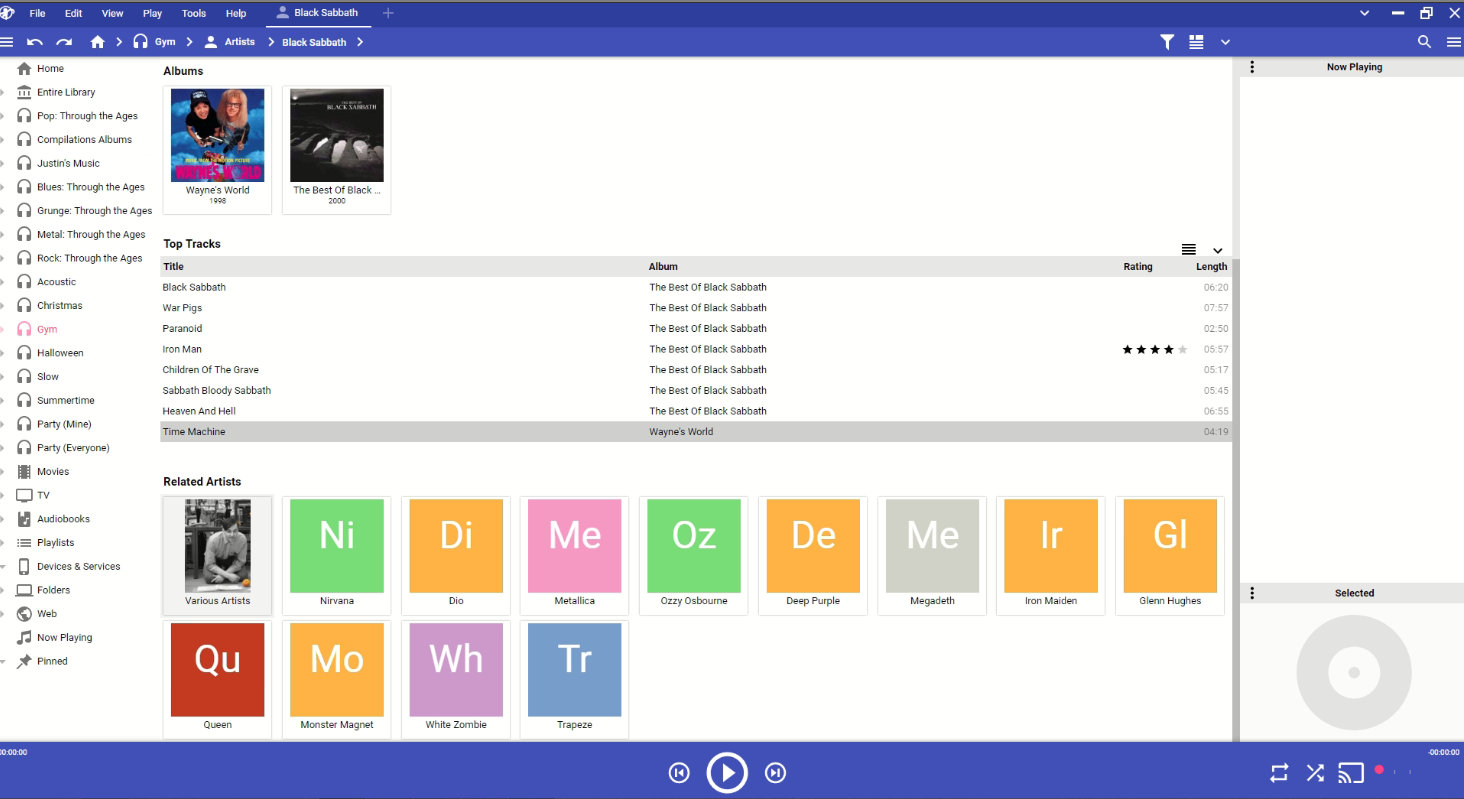Click the filter funnel icon in toolbar

coord(1166,42)
